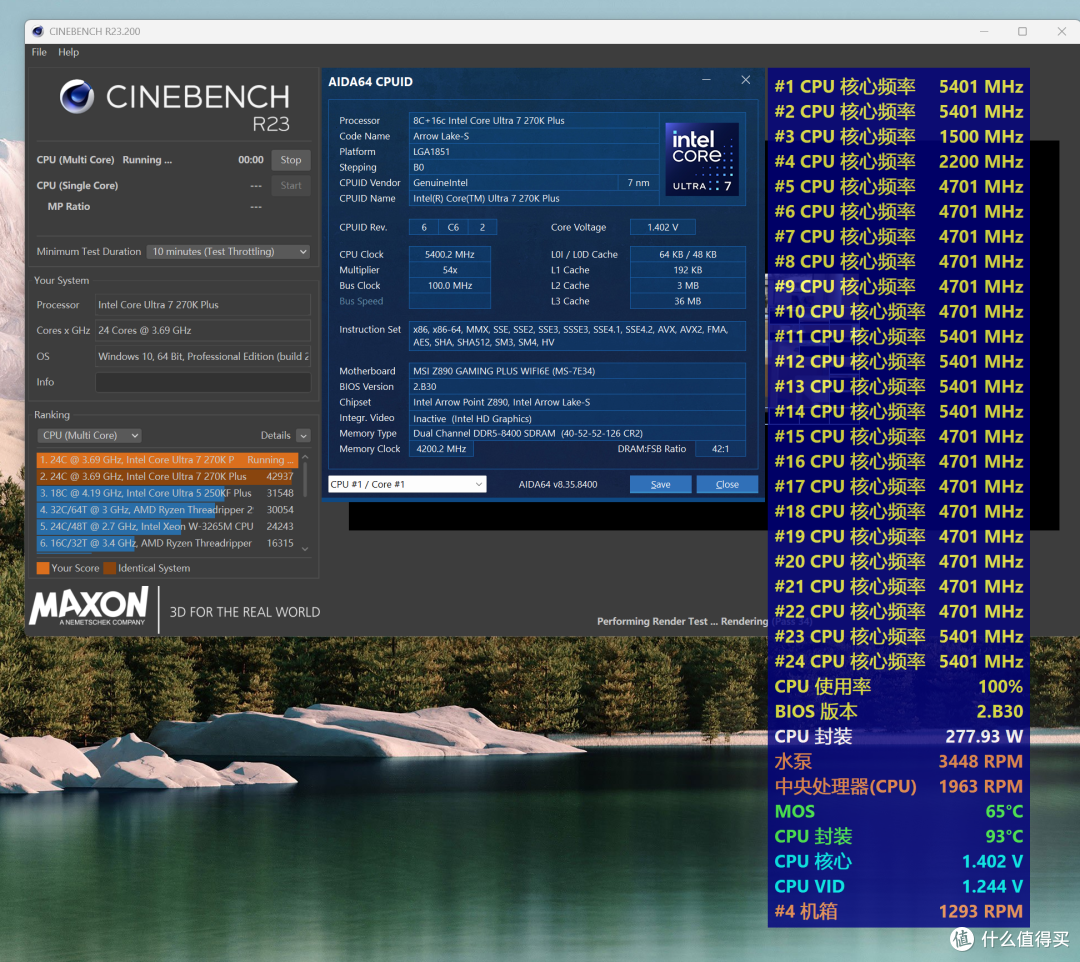Click the Platform LGA1851 field
This screenshot has height=962, width=1080.
click(534, 151)
